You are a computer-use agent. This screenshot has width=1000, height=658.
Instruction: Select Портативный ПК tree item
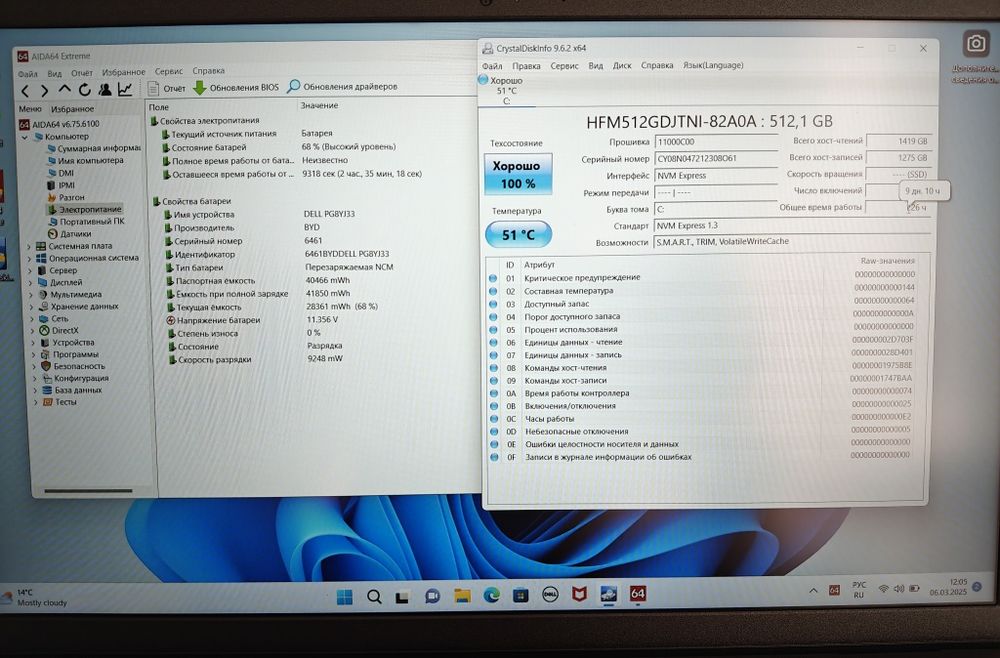pyautogui.click(x=86, y=221)
